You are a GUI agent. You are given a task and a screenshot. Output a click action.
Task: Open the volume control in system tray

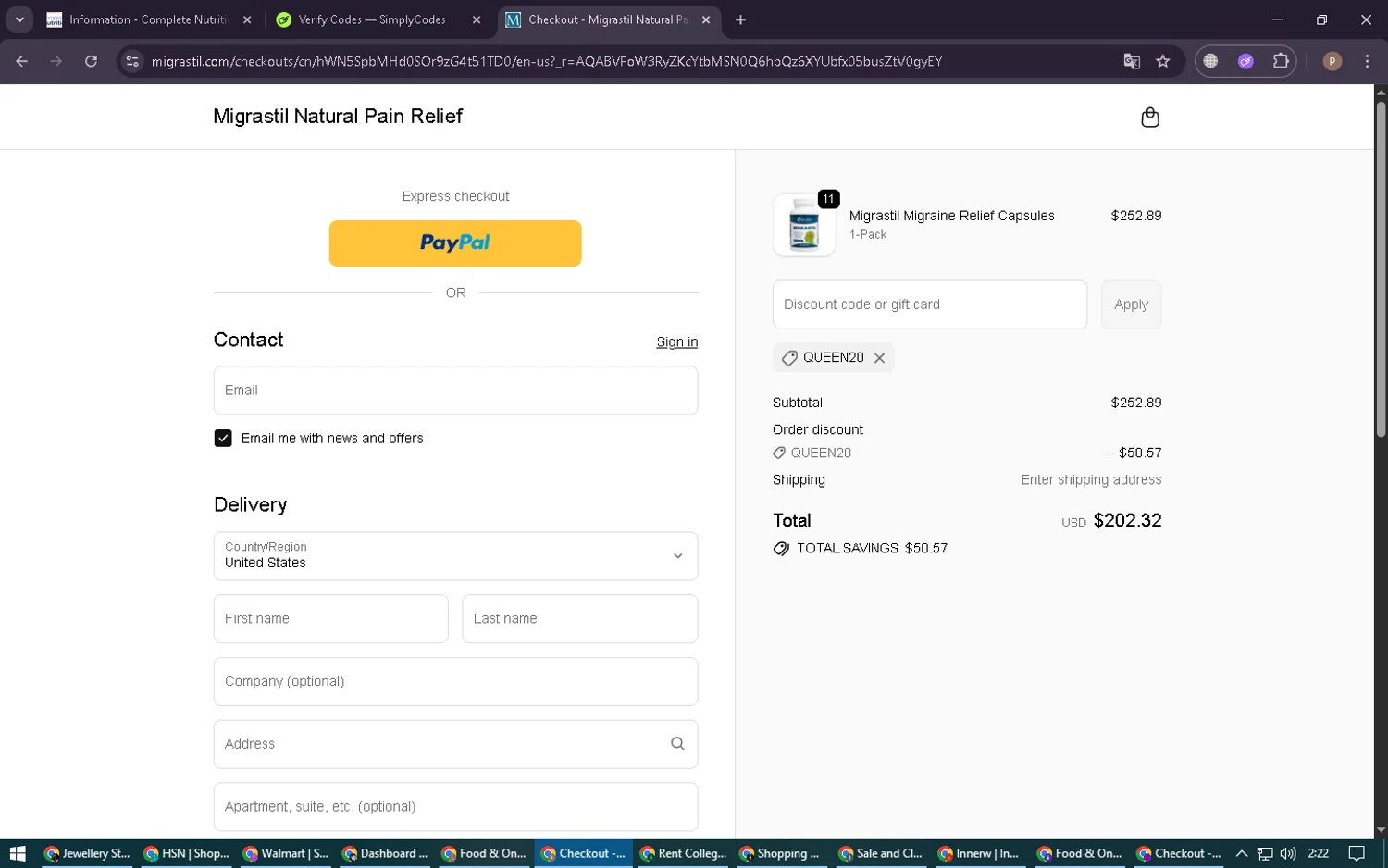point(1287,853)
